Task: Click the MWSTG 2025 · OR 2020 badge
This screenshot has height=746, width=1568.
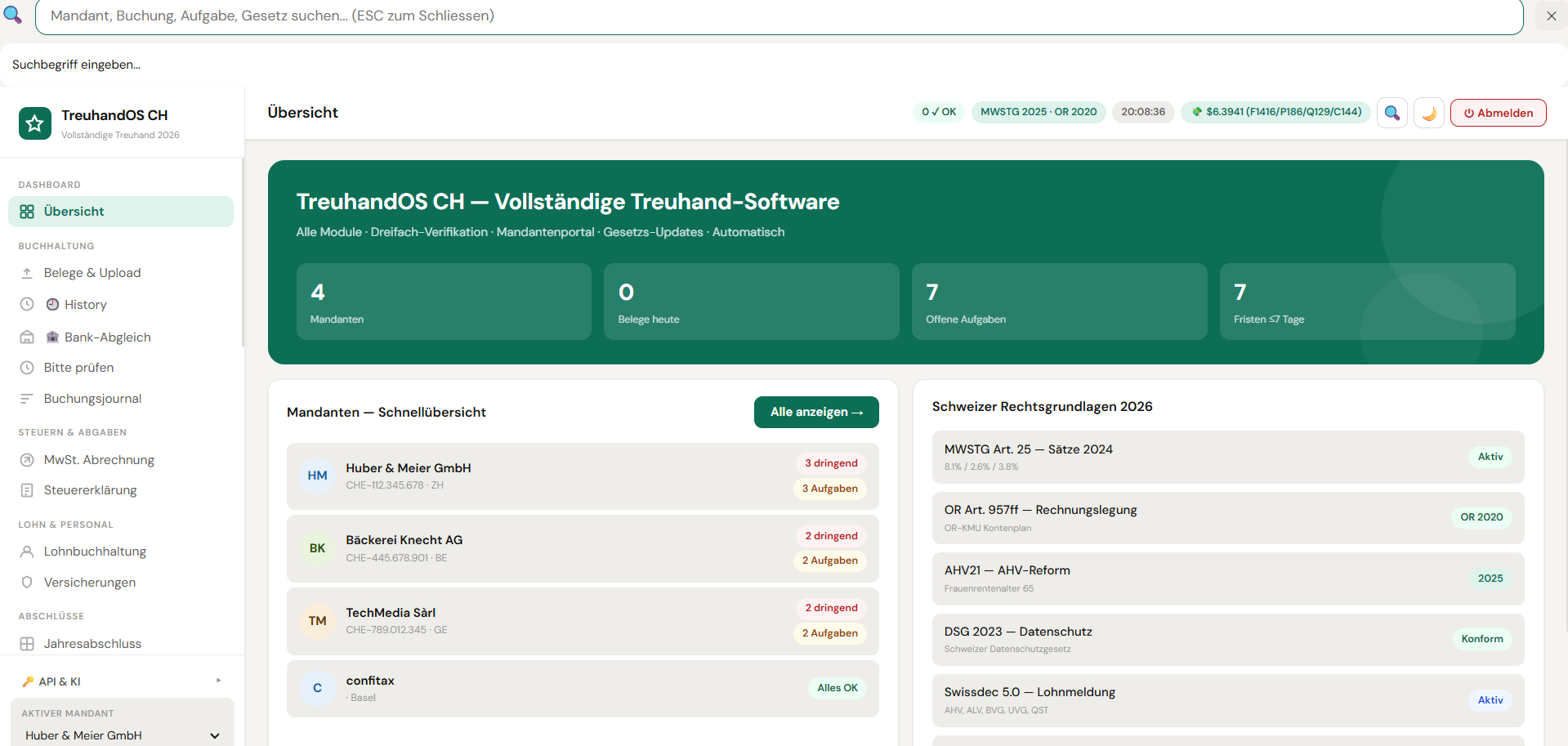Action: [x=1039, y=112]
